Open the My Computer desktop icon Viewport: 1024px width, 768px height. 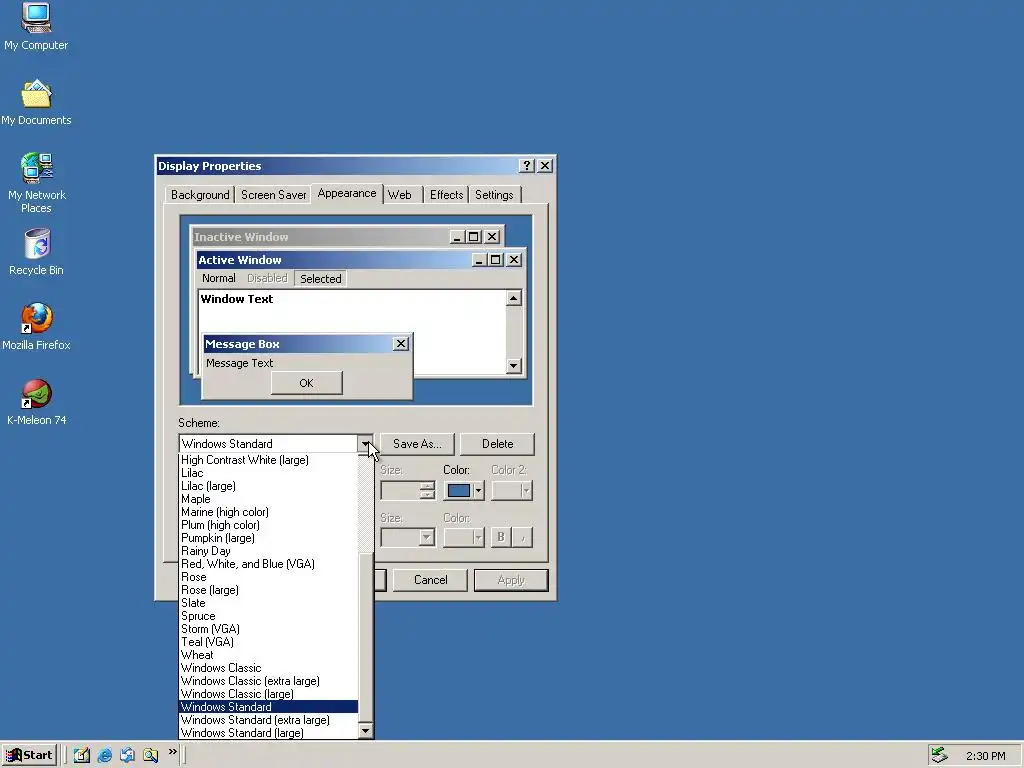(36, 26)
